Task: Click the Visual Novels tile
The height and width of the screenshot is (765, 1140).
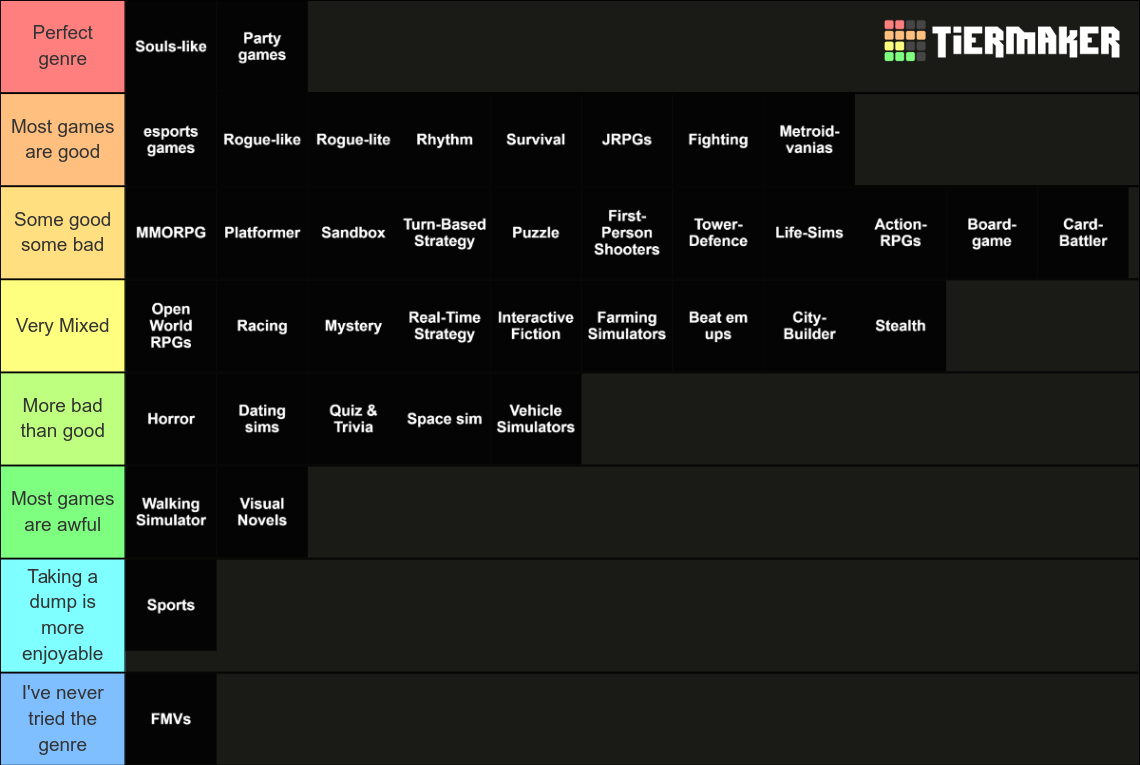Action: [x=262, y=511]
